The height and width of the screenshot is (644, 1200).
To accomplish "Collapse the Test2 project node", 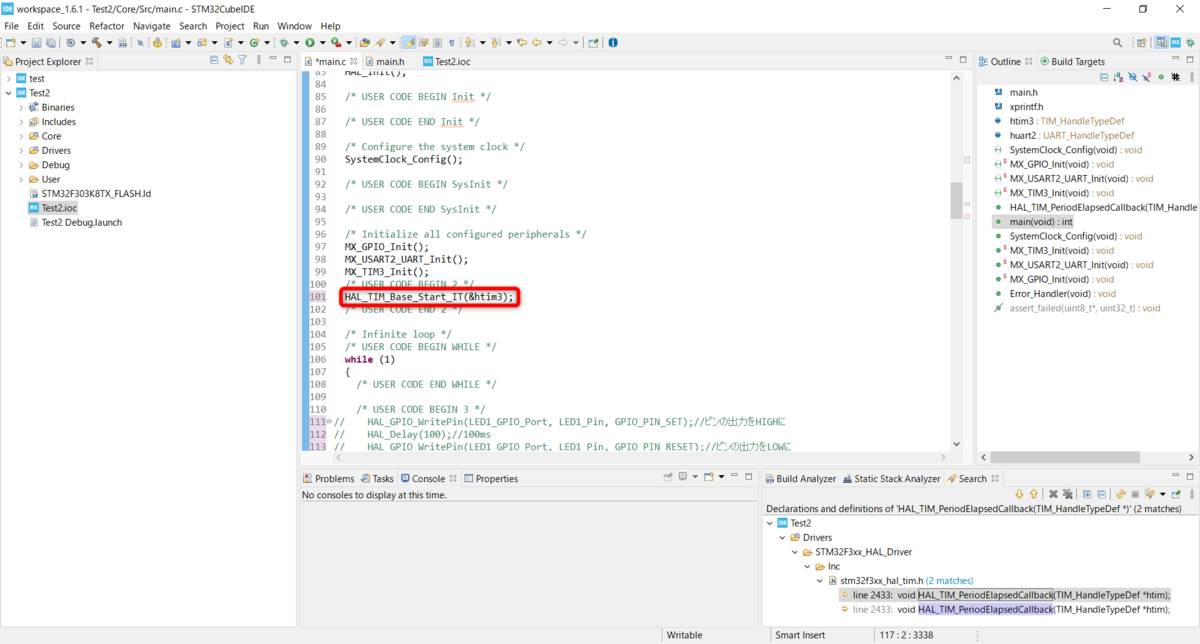I will 8,93.
